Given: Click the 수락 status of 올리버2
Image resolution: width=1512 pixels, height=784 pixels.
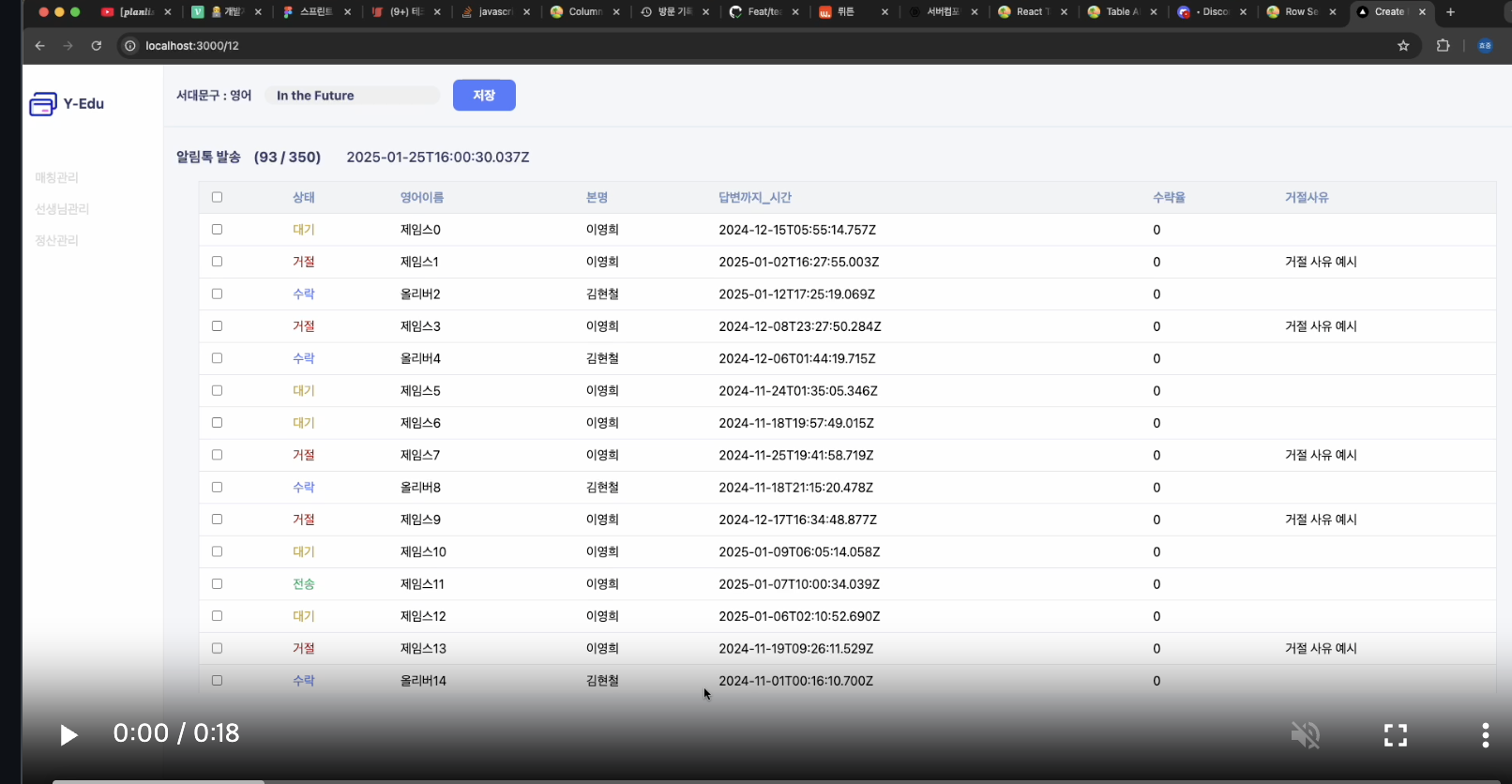Looking at the screenshot, I should pos(304,294).
